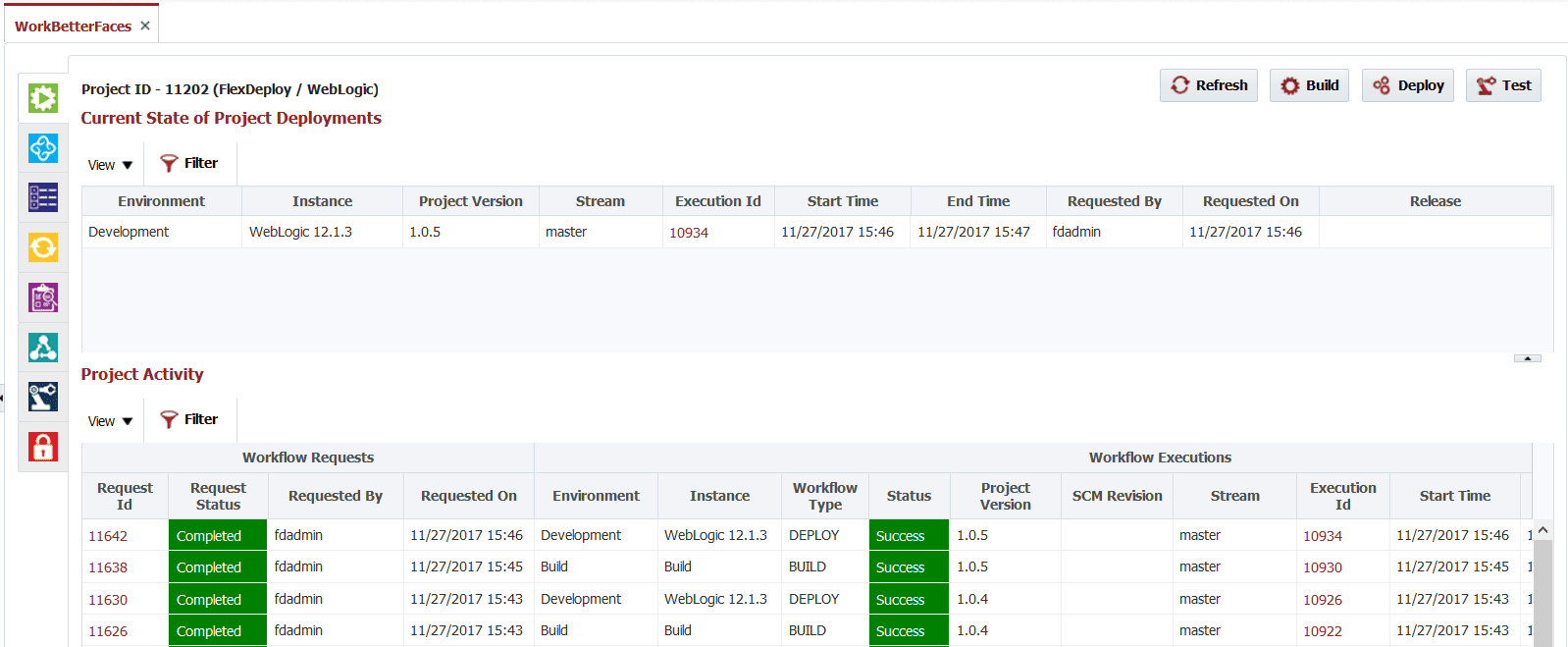Sort by the Request Id column header
The image size is (1568, 647).
pos(125,496)
